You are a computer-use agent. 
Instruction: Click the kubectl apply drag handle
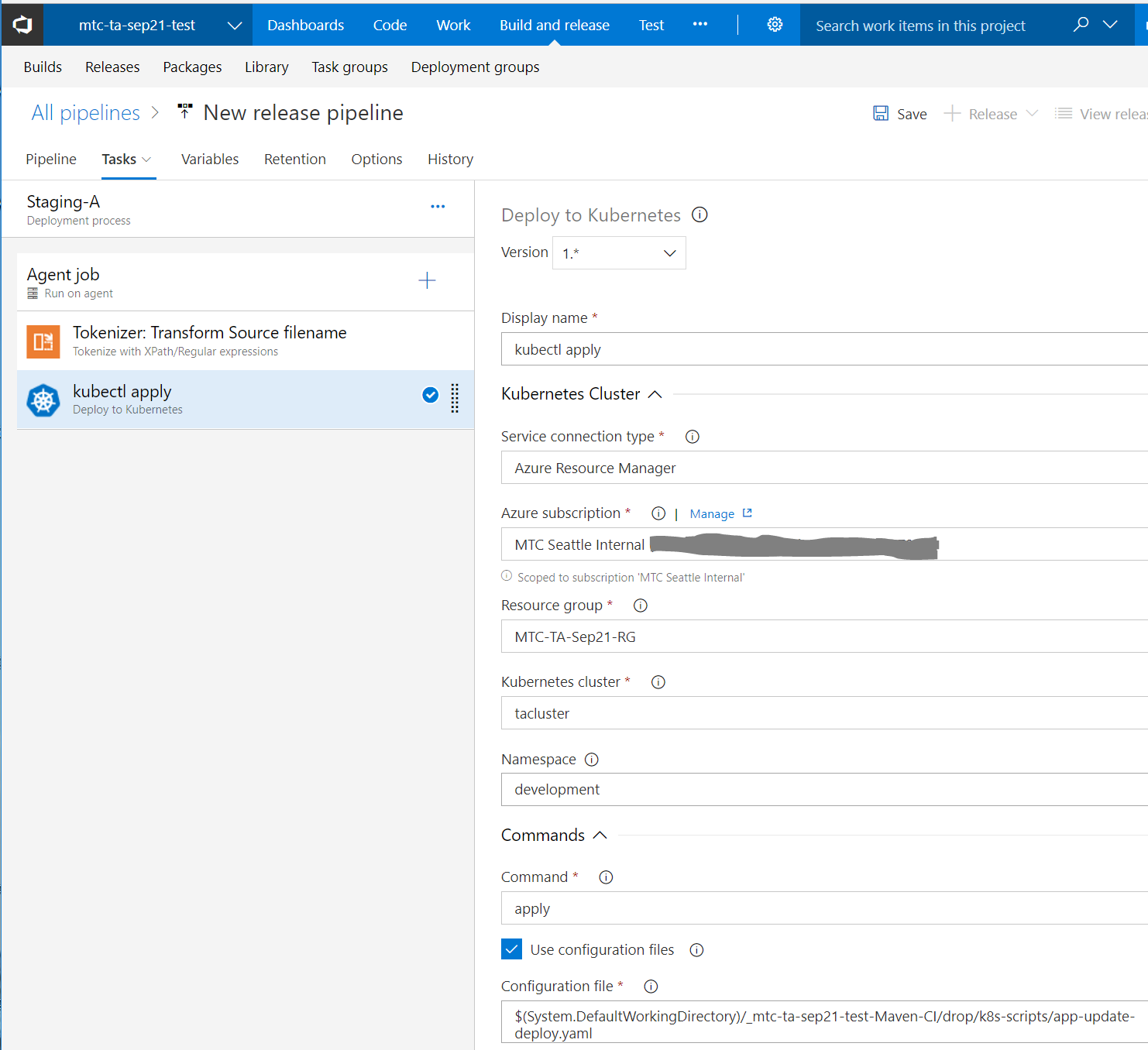point(455,398)
